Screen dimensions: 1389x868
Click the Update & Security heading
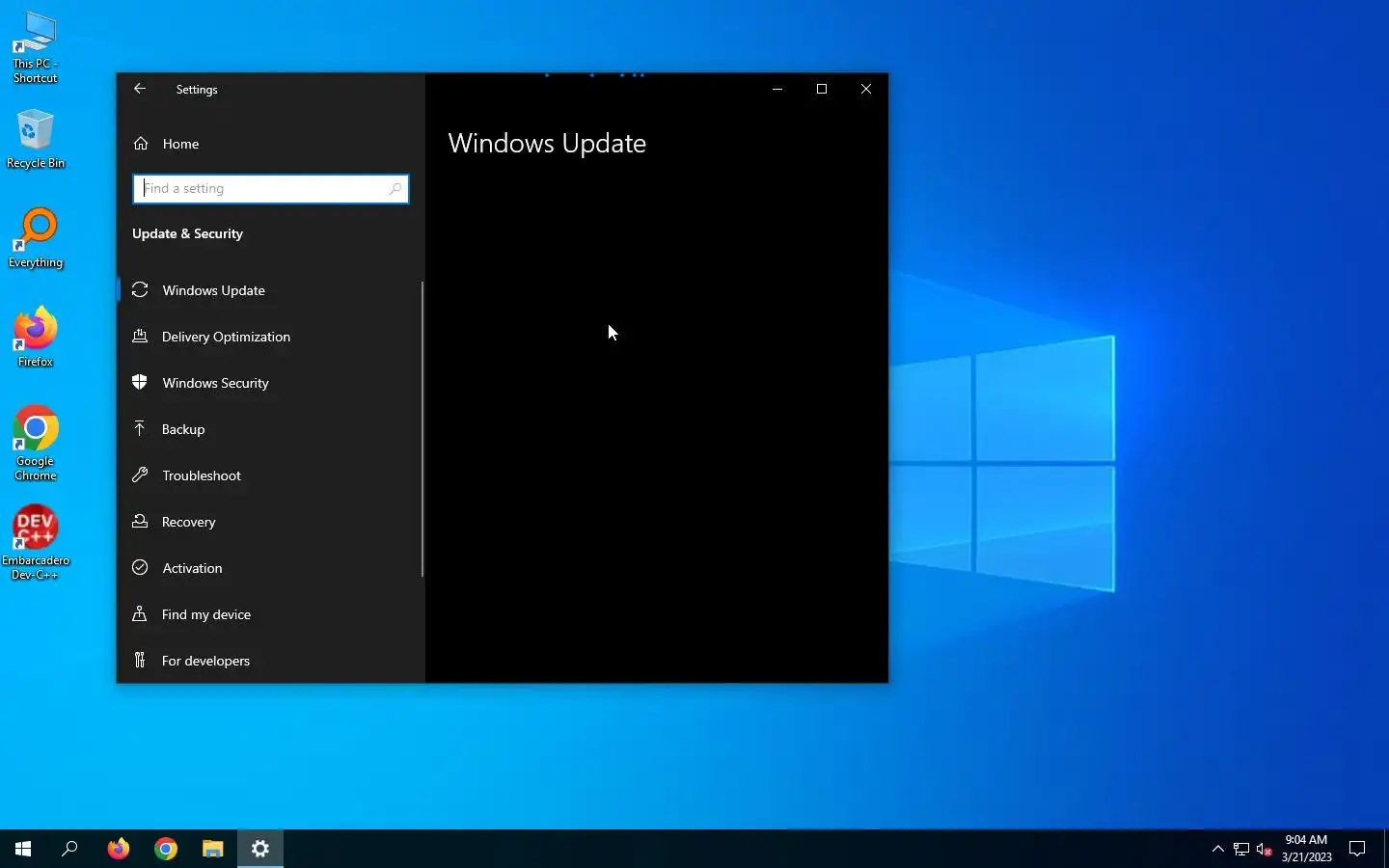187,233
